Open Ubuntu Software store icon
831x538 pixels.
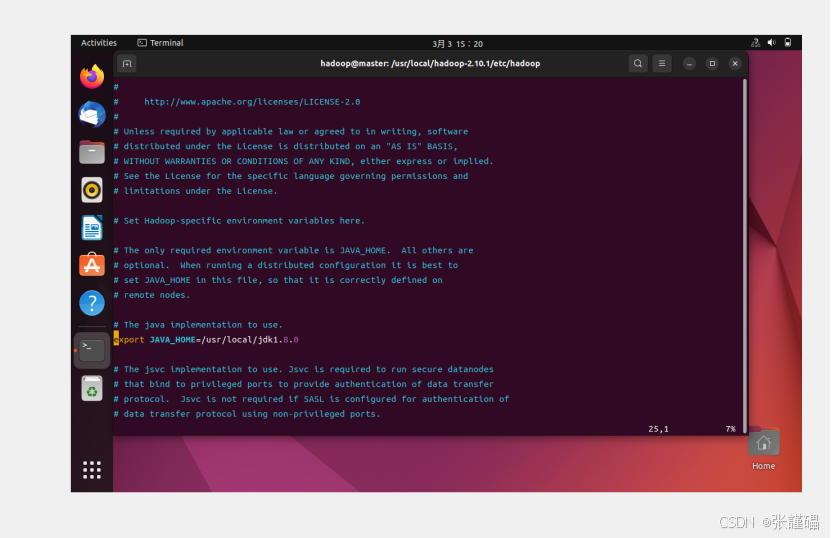click(92, 264)
